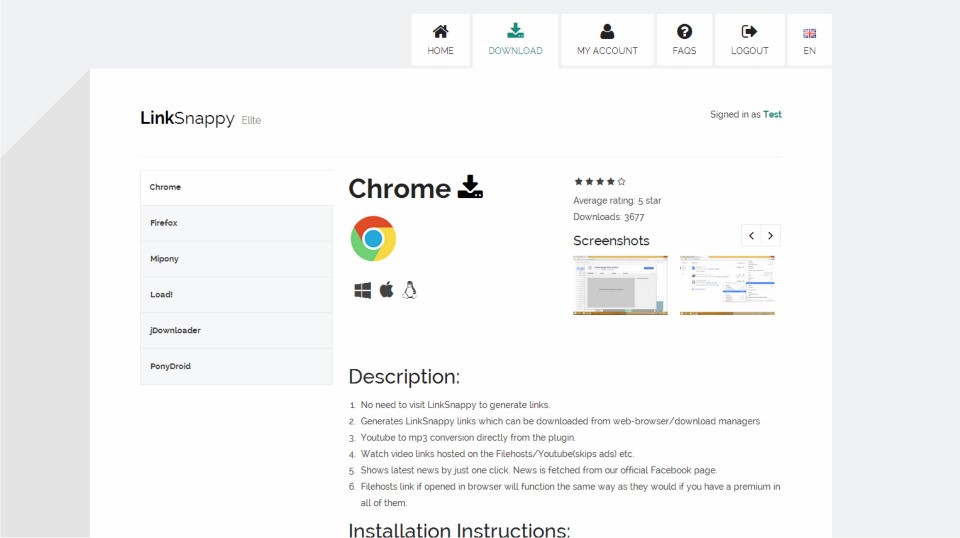
Task: Click the Windows platform icon
Action: point(362,290)
